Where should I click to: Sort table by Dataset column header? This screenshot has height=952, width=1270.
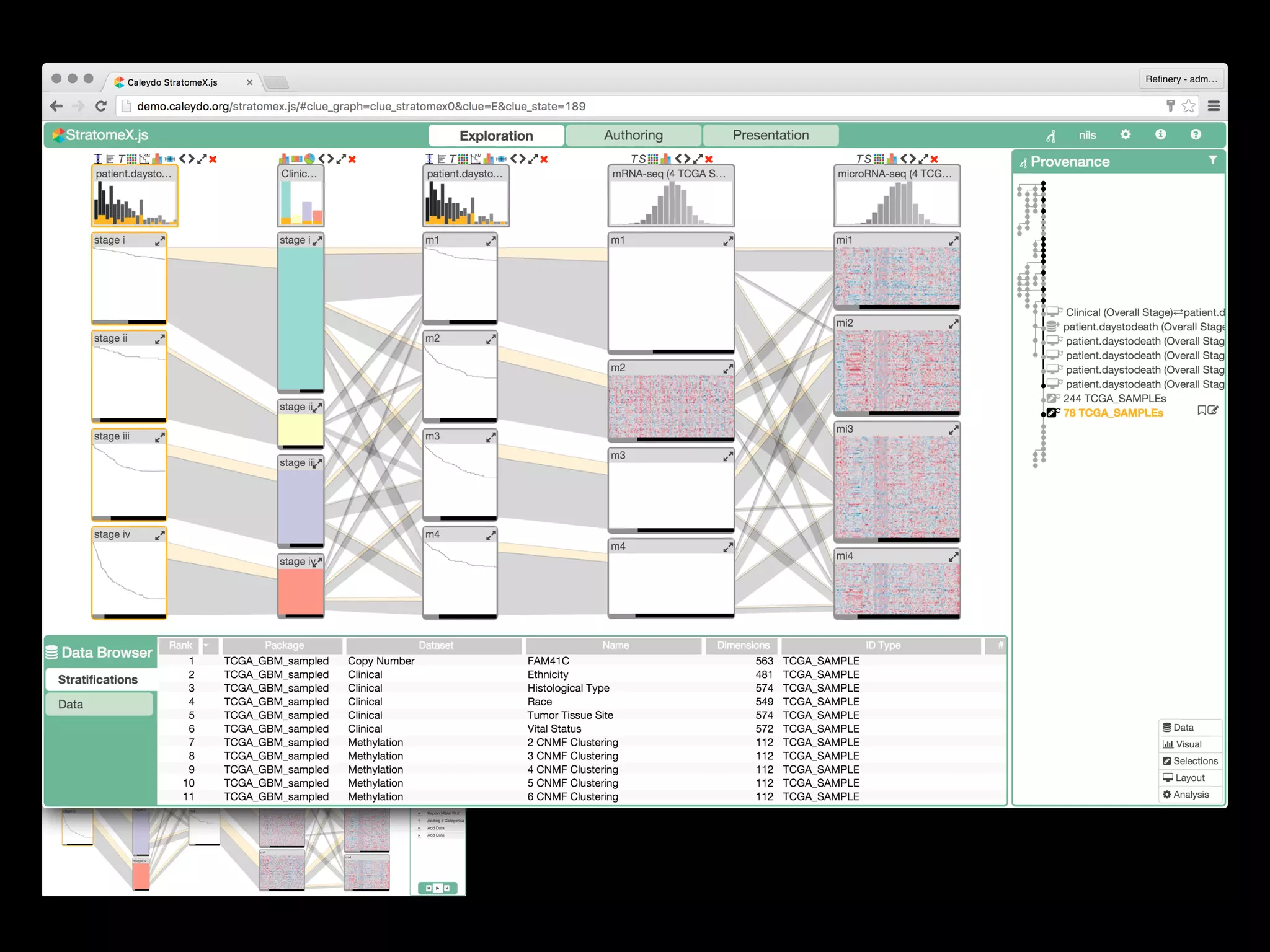[435, 646]
